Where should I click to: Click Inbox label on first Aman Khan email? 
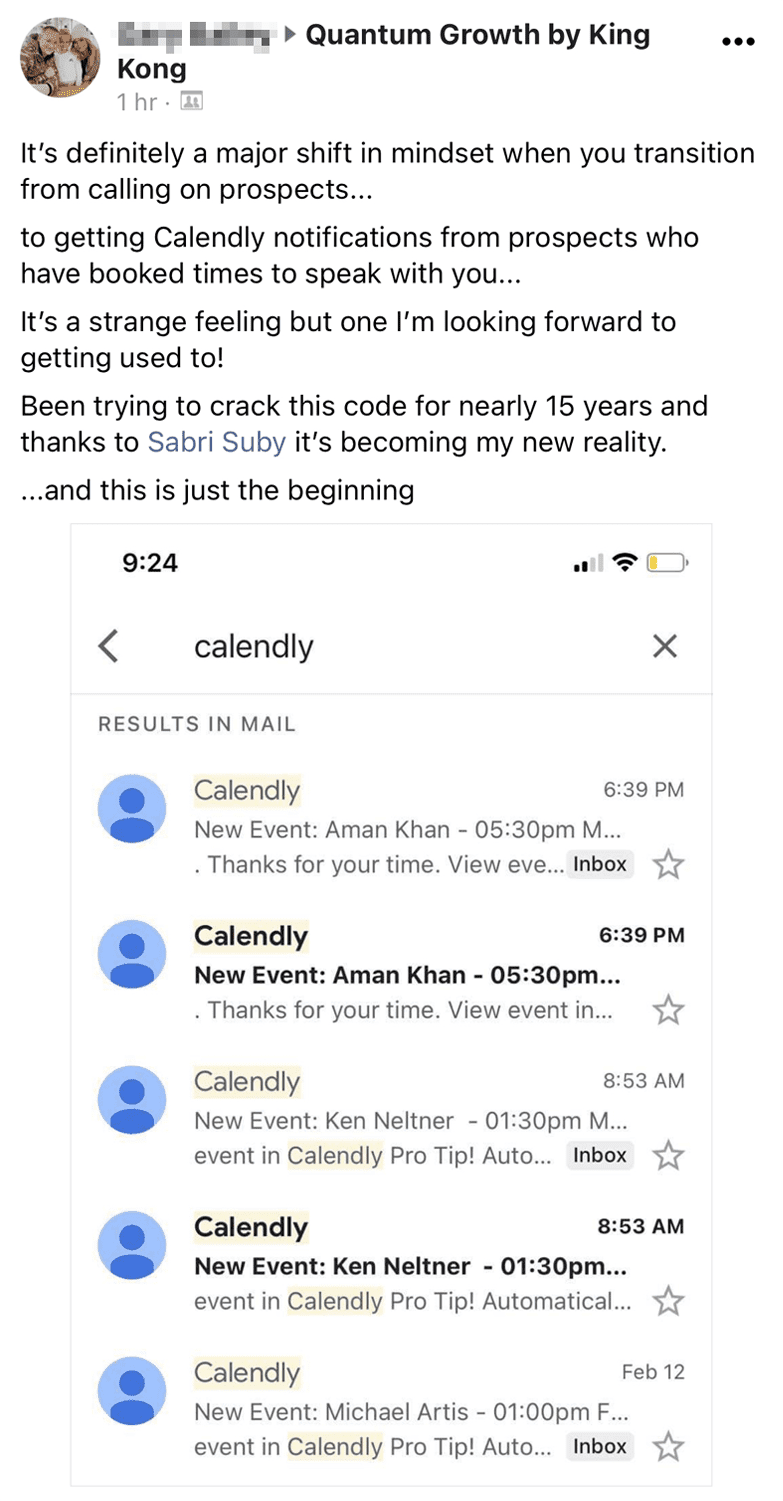600,864
